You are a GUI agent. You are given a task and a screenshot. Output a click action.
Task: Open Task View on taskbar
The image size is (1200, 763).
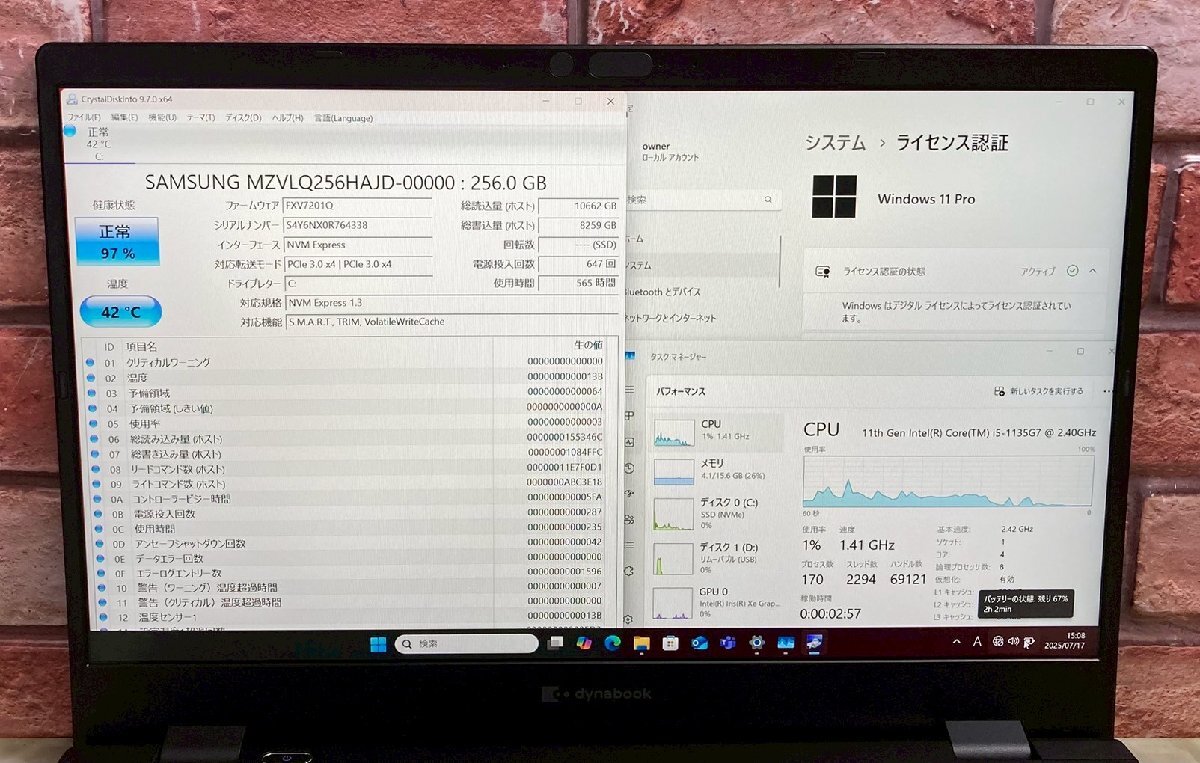coord(555,643)
